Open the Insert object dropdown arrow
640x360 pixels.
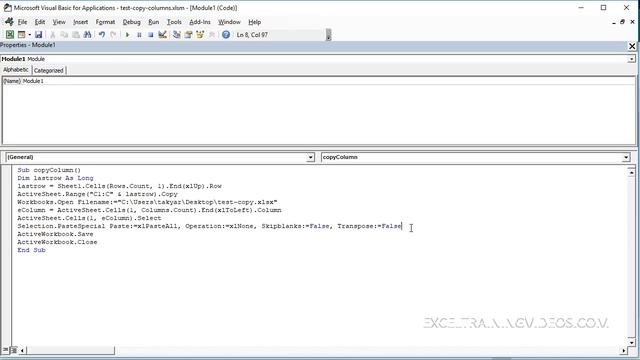[29, 35]
